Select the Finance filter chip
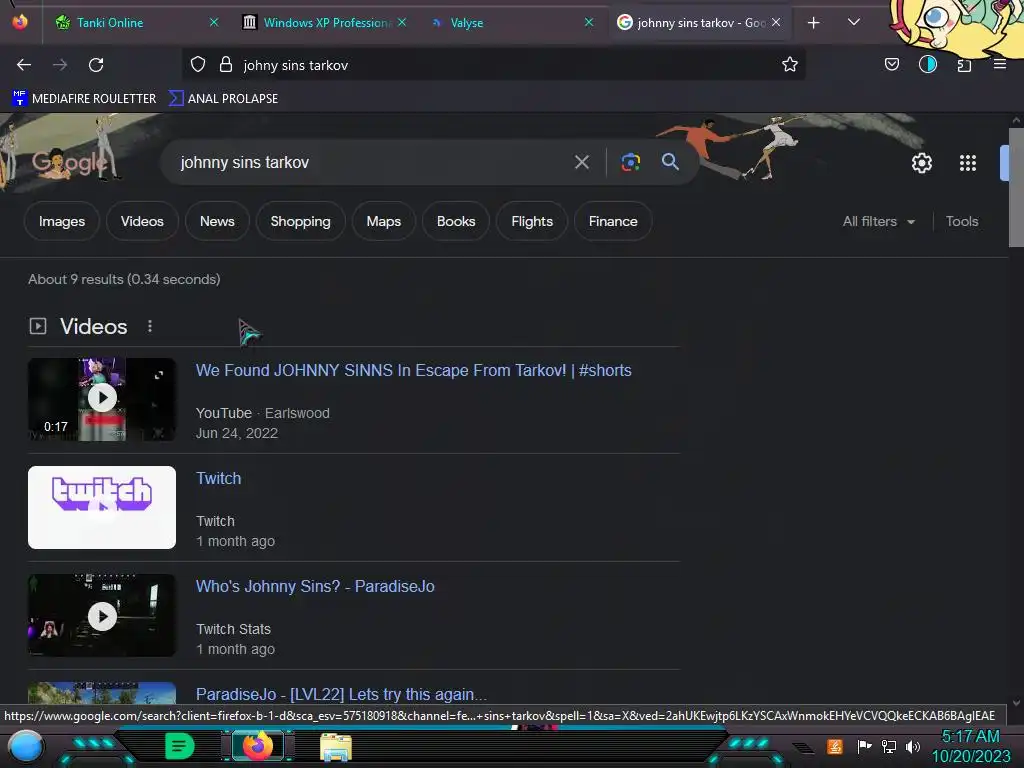The image size is (1024, 768). [613, 221]
